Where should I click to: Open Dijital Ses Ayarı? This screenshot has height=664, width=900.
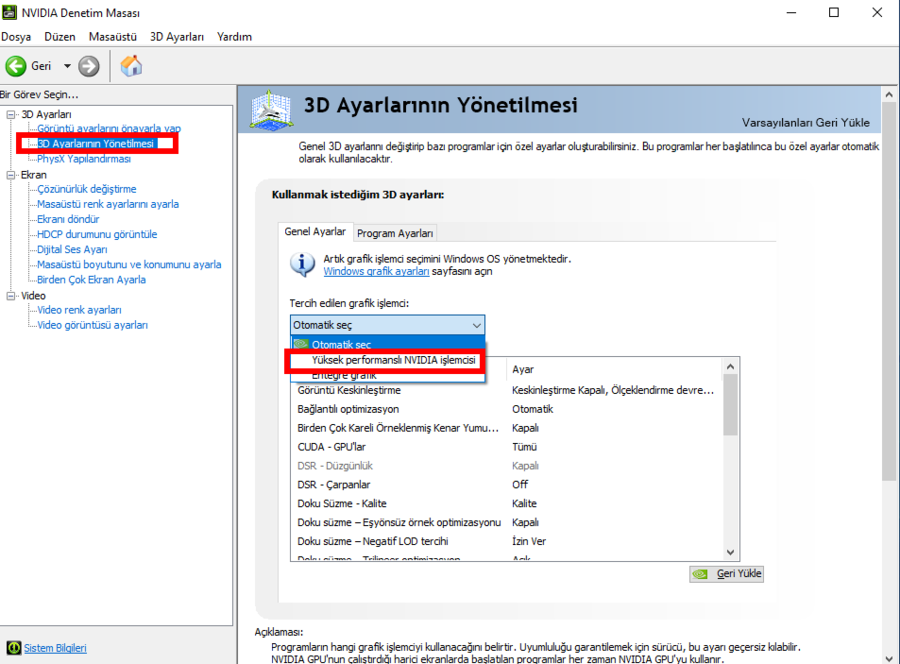click(72, 250)
